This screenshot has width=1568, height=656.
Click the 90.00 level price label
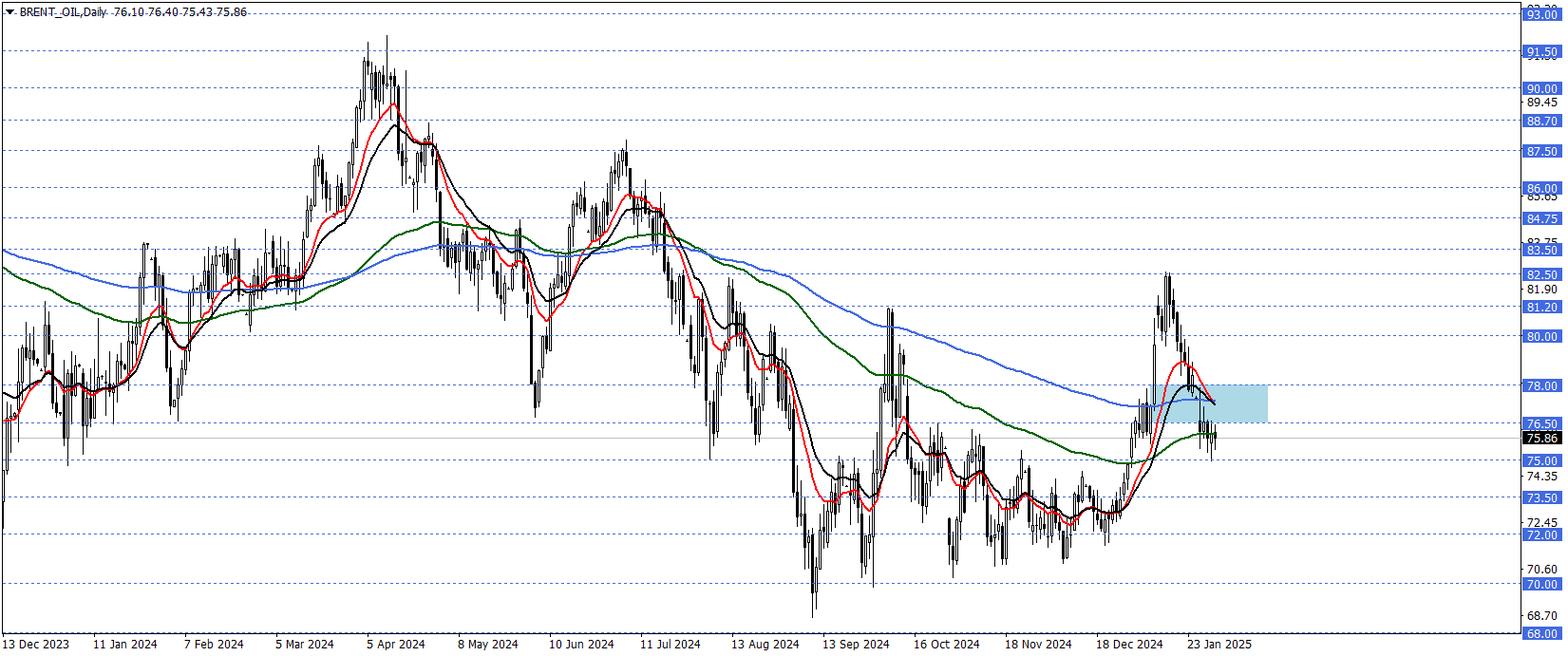click(x=1541, y=88)
